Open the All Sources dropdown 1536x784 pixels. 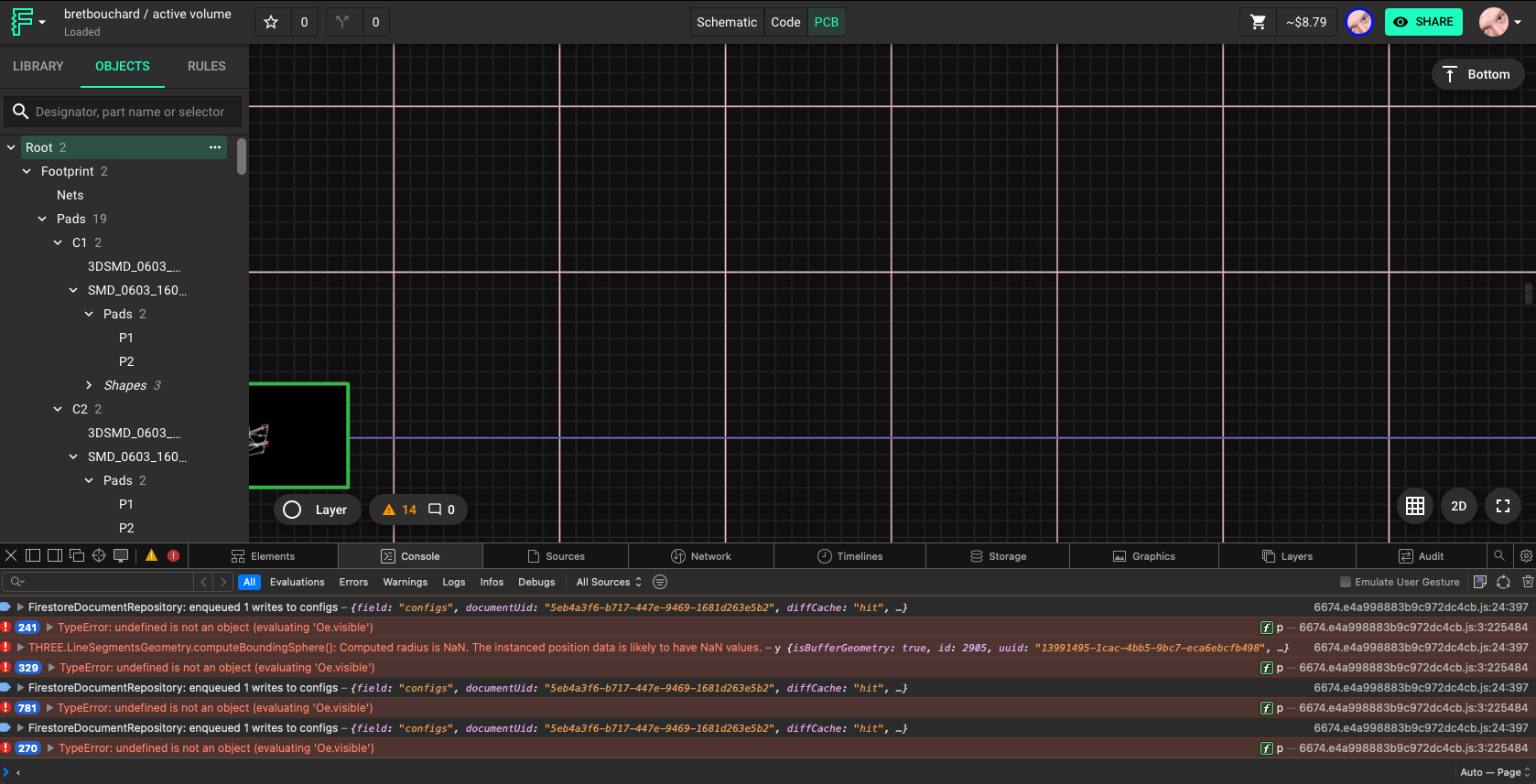click(609, 582)
